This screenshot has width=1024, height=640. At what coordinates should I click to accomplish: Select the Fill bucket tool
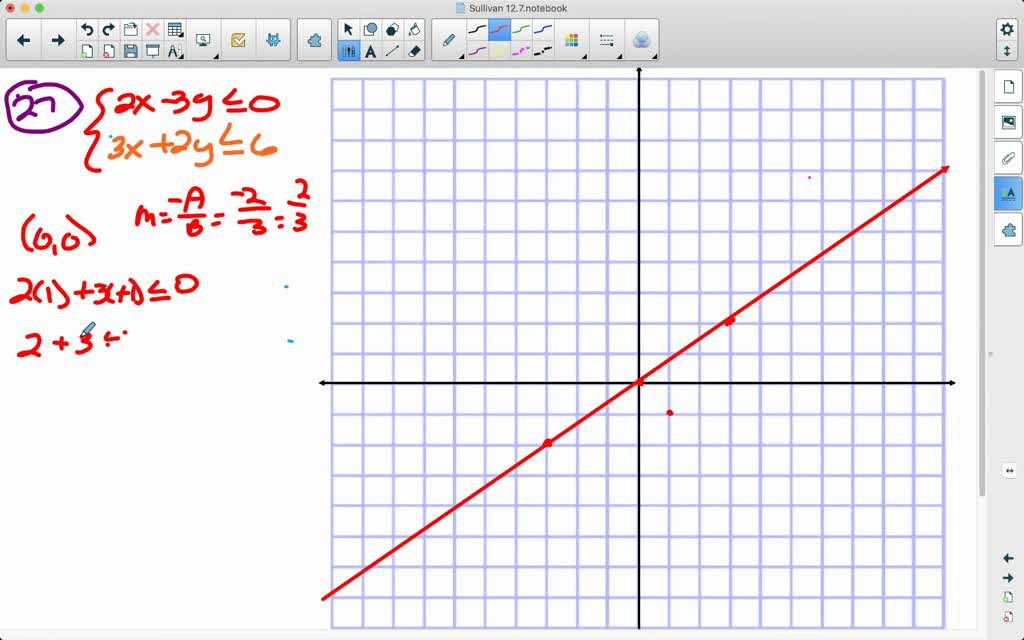[413, 28]
